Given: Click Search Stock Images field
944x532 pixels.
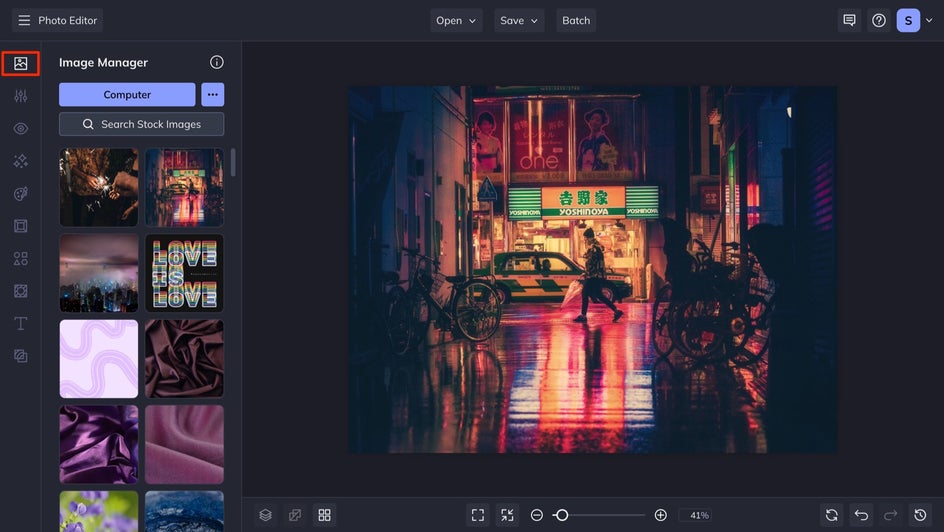Looking at the screenshot, I should click(x=141, y=124).
